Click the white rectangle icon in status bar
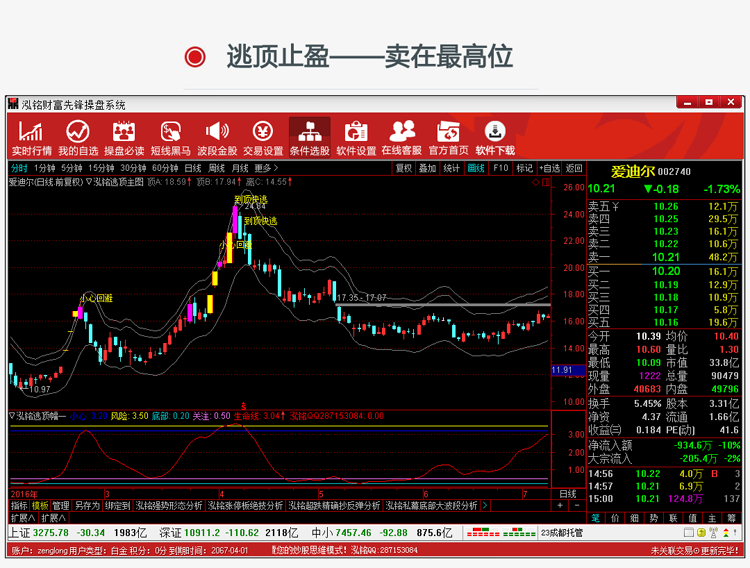 pyautogui.click(x=689, y=533)
